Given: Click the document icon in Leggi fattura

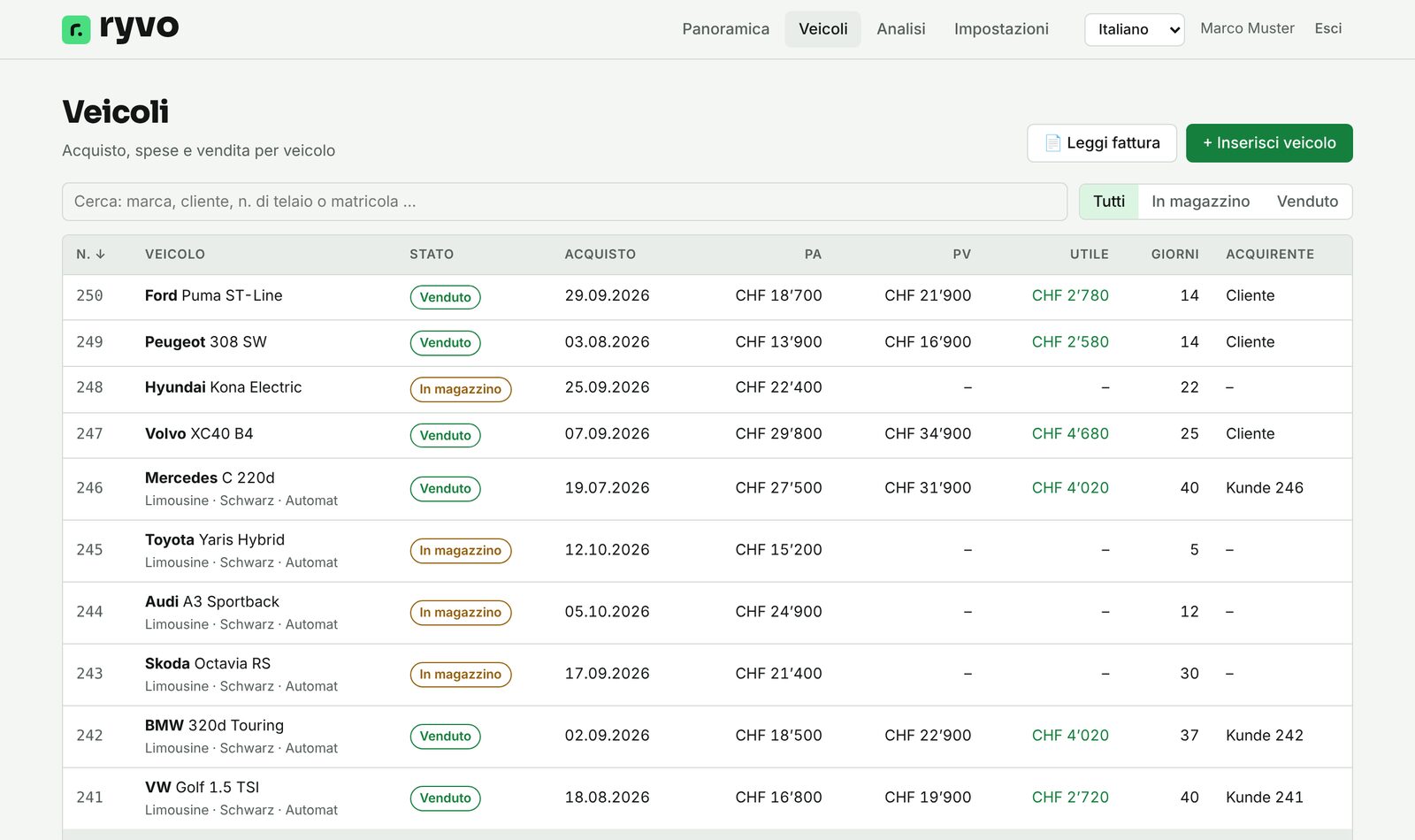Looking at the screenshot, I should 1052,143.
